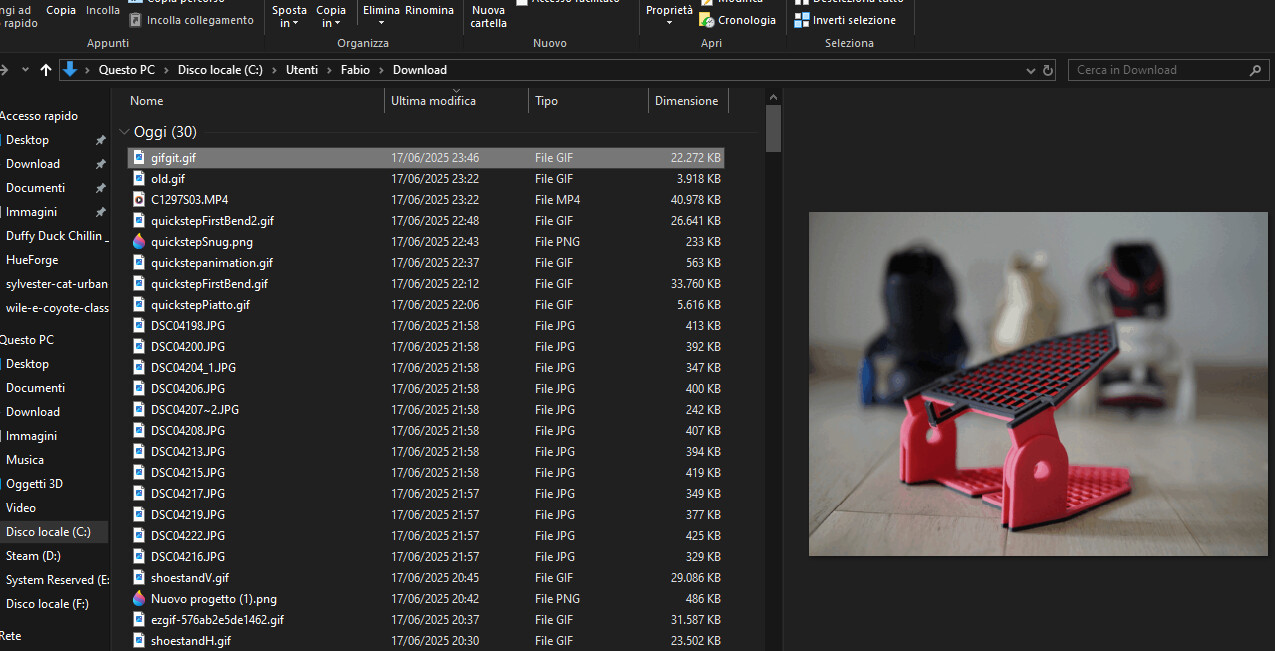Image resolution: width=1275 pixels, height=651 pixels.
Task: Select the quickstepanimation.gif file icon
Action: click(140, 263)
